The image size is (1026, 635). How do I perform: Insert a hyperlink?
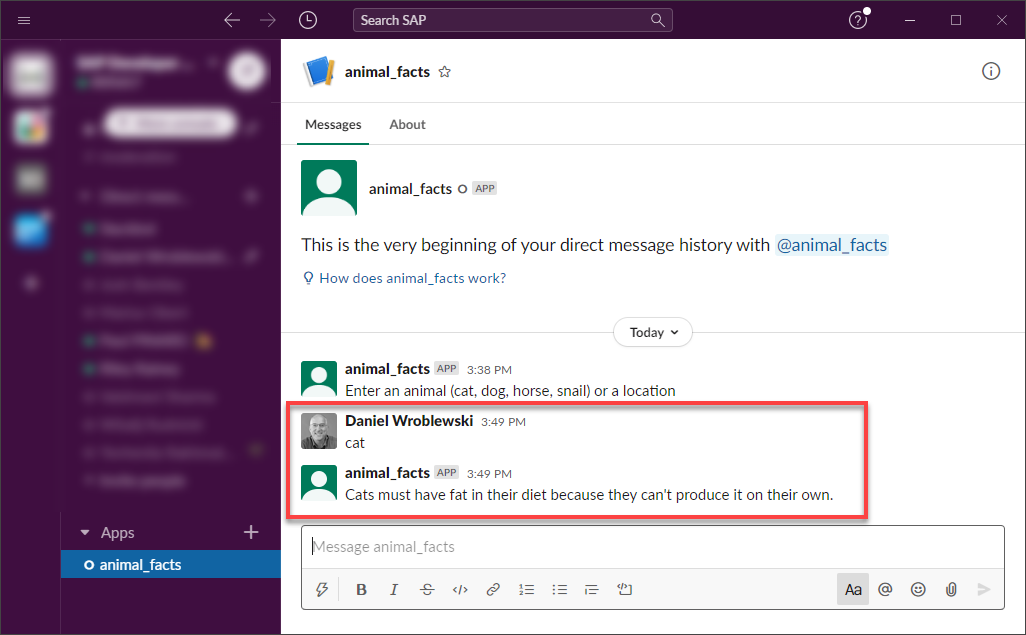click(x=493, y=589)
